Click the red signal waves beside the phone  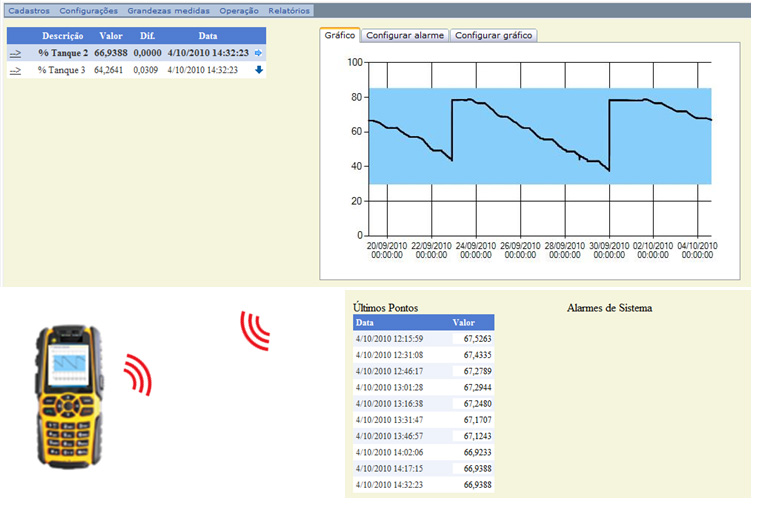pyautogui.click(x=136, y=373)
